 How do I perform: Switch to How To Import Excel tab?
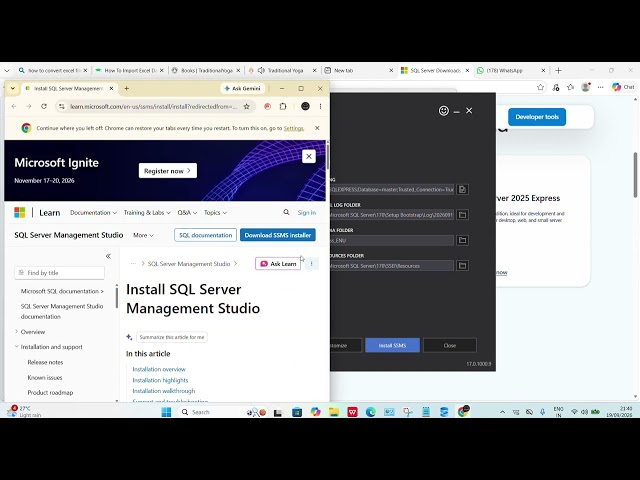(x=129, y=71)
